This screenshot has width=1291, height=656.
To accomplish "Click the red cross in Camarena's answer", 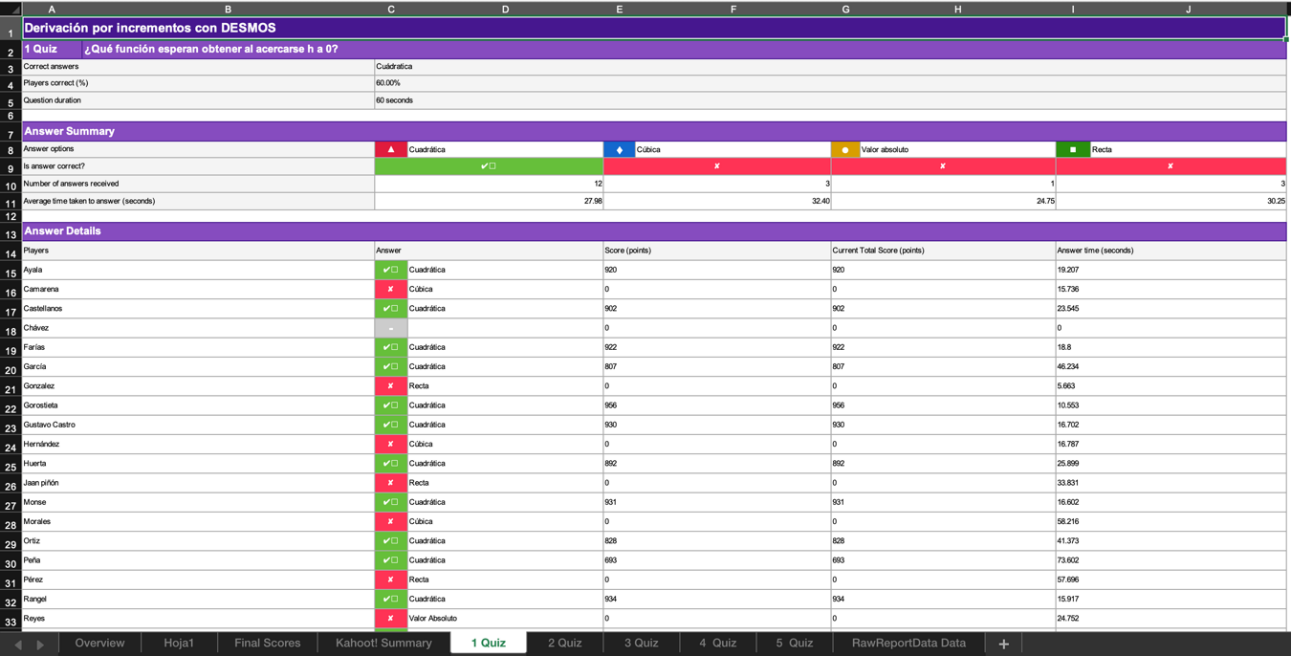I will tap(390, 289).
